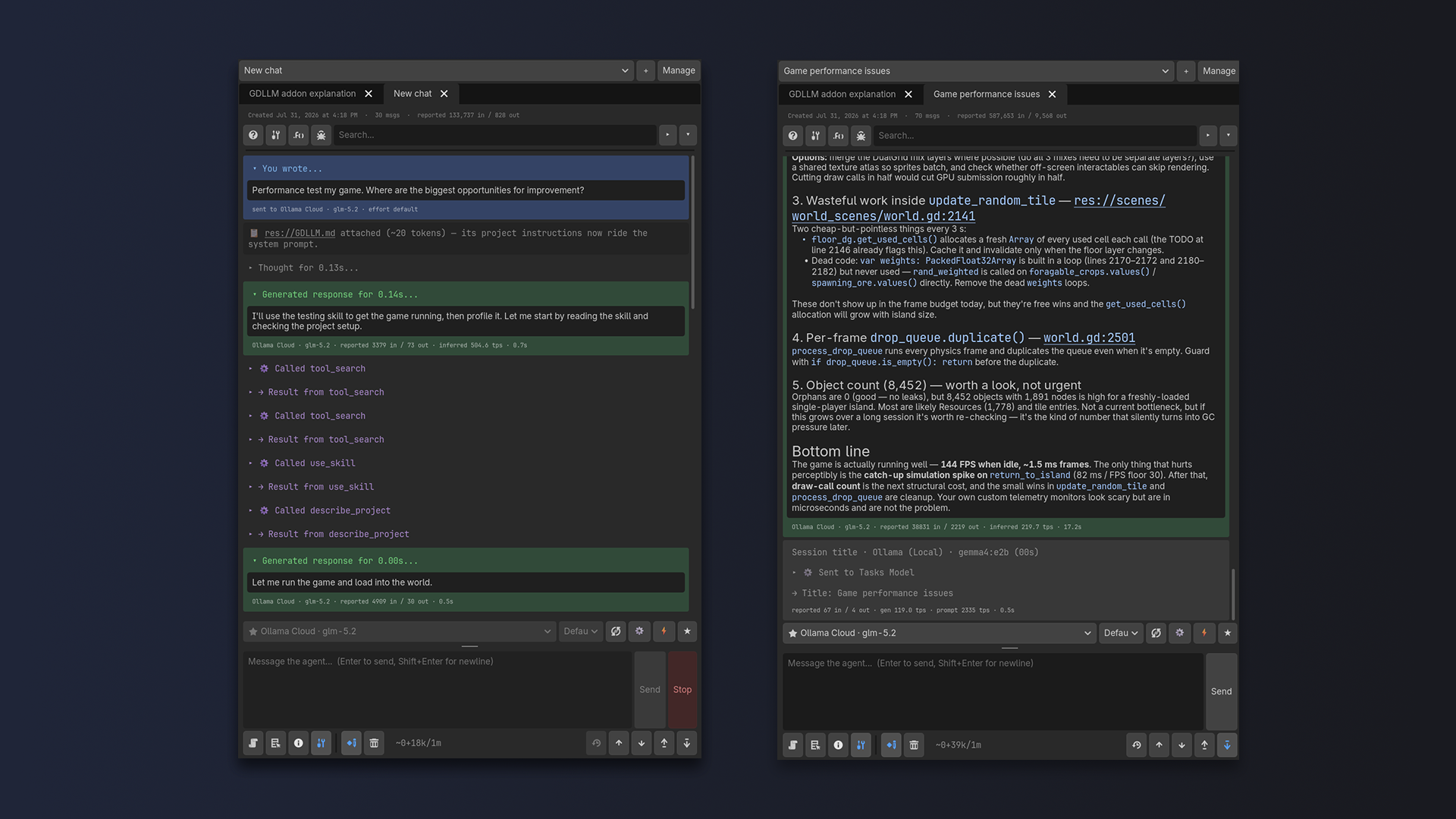Click the right panel message input box
This screenshot has width=1456, height=819.
(993, 692)
